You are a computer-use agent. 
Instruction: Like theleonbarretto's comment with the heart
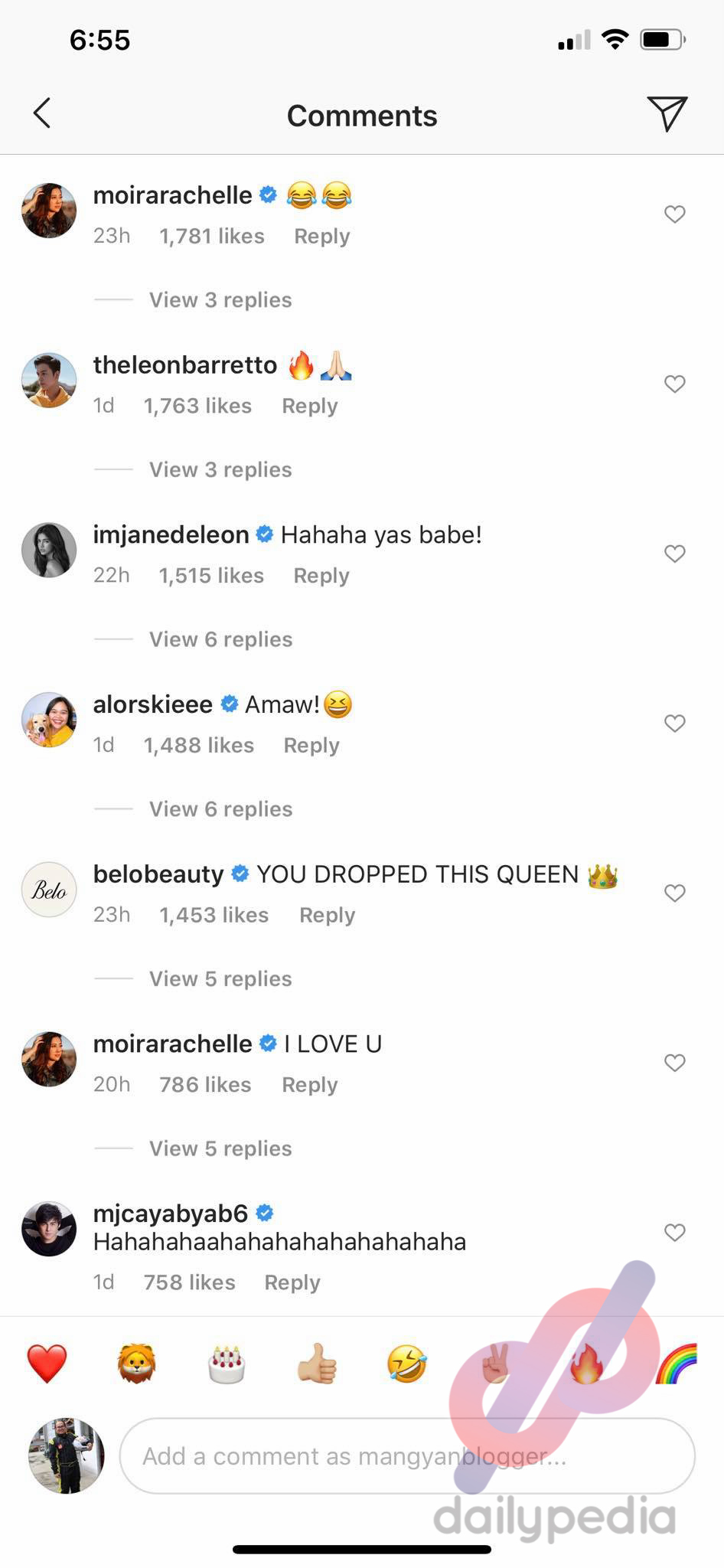coord(674,384)
